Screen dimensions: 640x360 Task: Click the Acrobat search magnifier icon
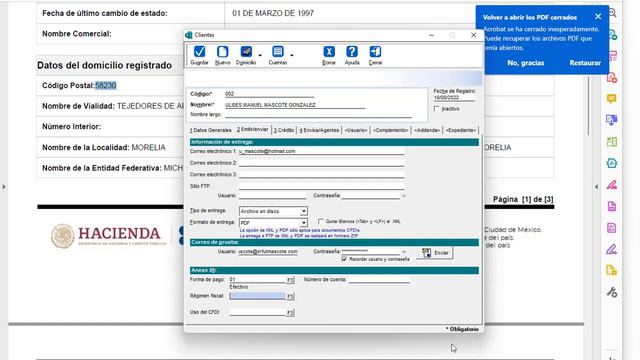[612, 13]
